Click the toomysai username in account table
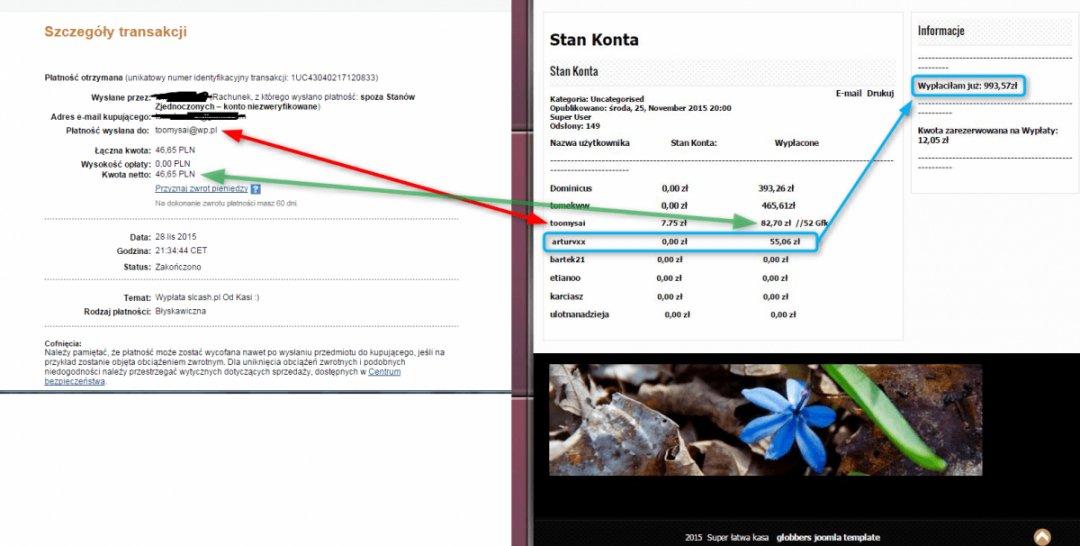 coord(570,223)
